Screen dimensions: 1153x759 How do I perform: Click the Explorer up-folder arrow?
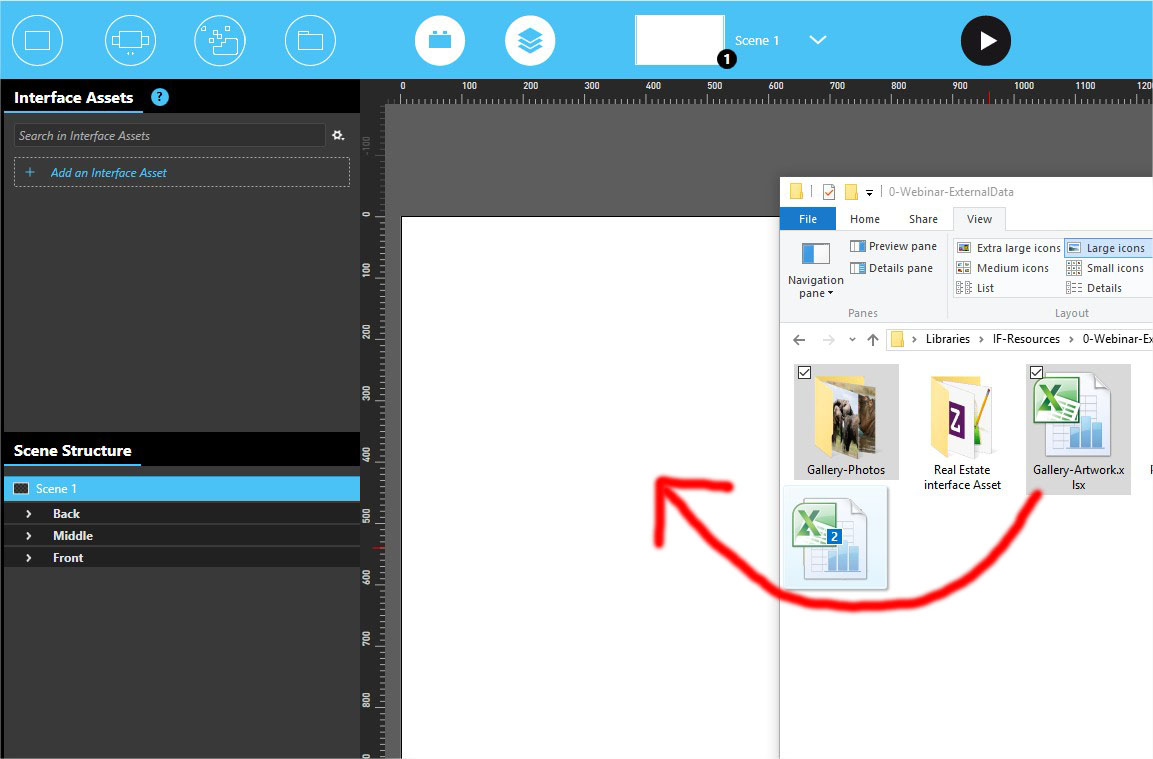[x=872, y=340]
